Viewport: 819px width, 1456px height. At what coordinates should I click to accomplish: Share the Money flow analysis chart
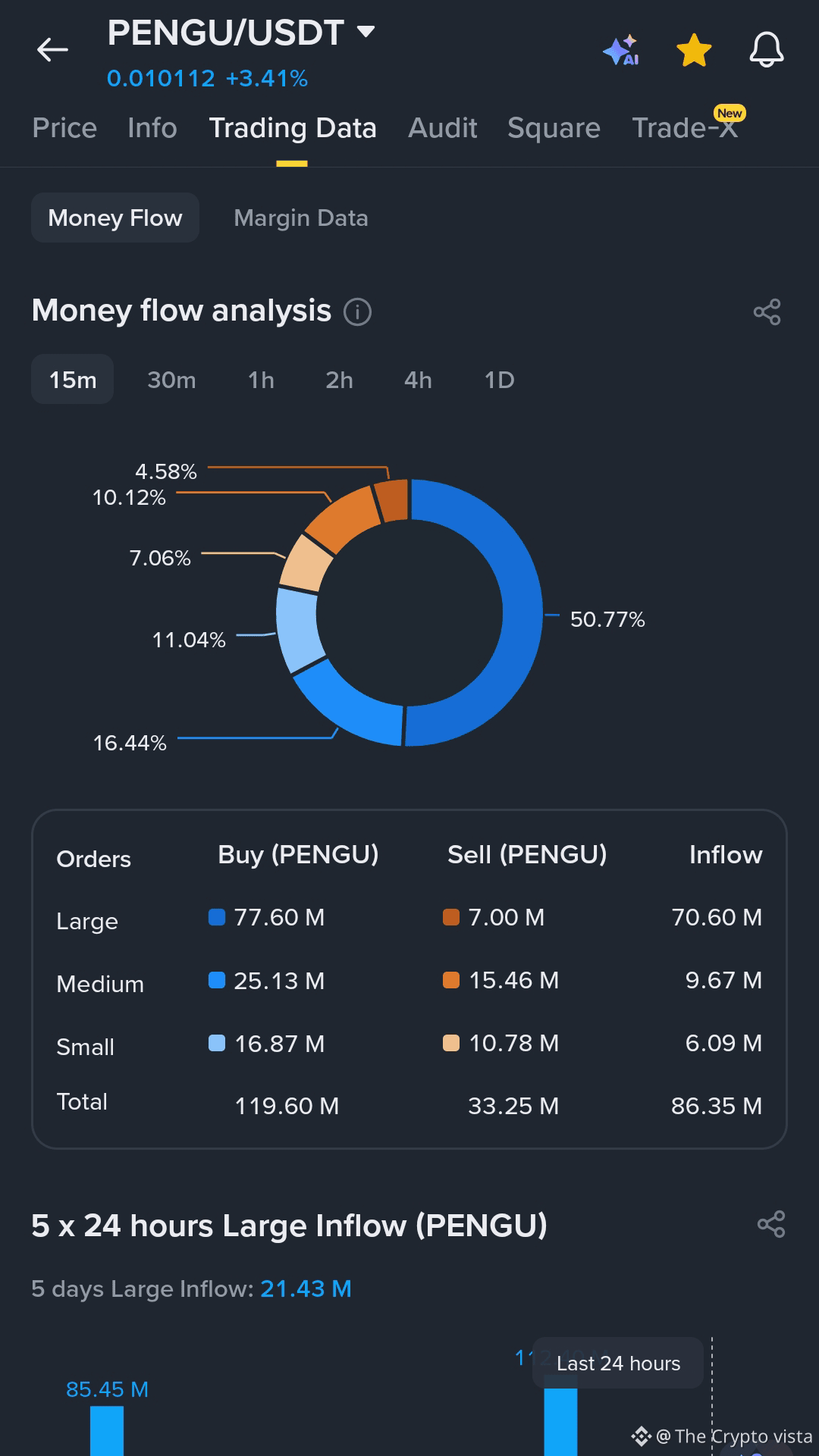click(767, 312)
